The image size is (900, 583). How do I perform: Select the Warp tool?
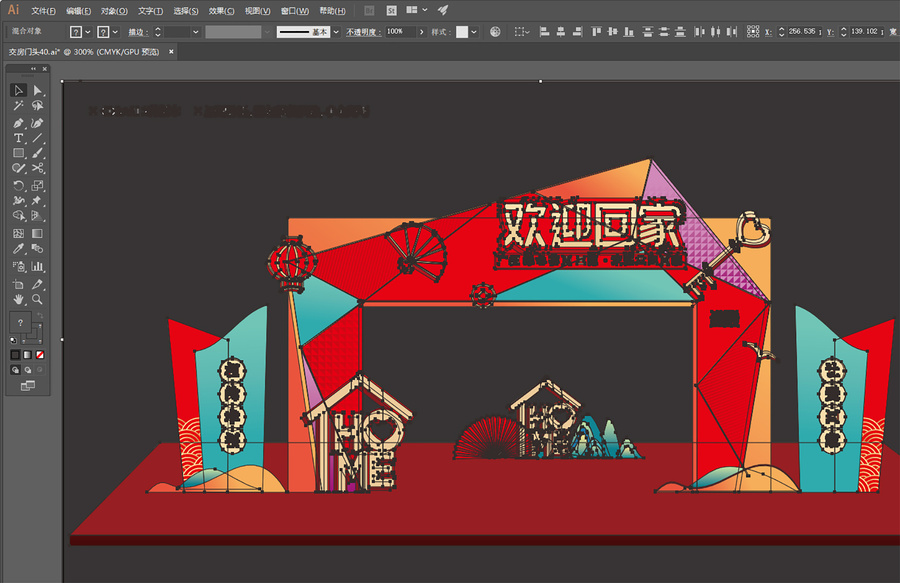(18, 200)
